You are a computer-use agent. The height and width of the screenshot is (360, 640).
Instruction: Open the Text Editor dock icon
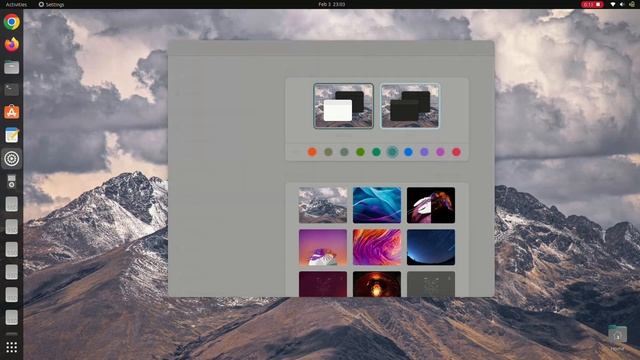(x=11, y=136)
